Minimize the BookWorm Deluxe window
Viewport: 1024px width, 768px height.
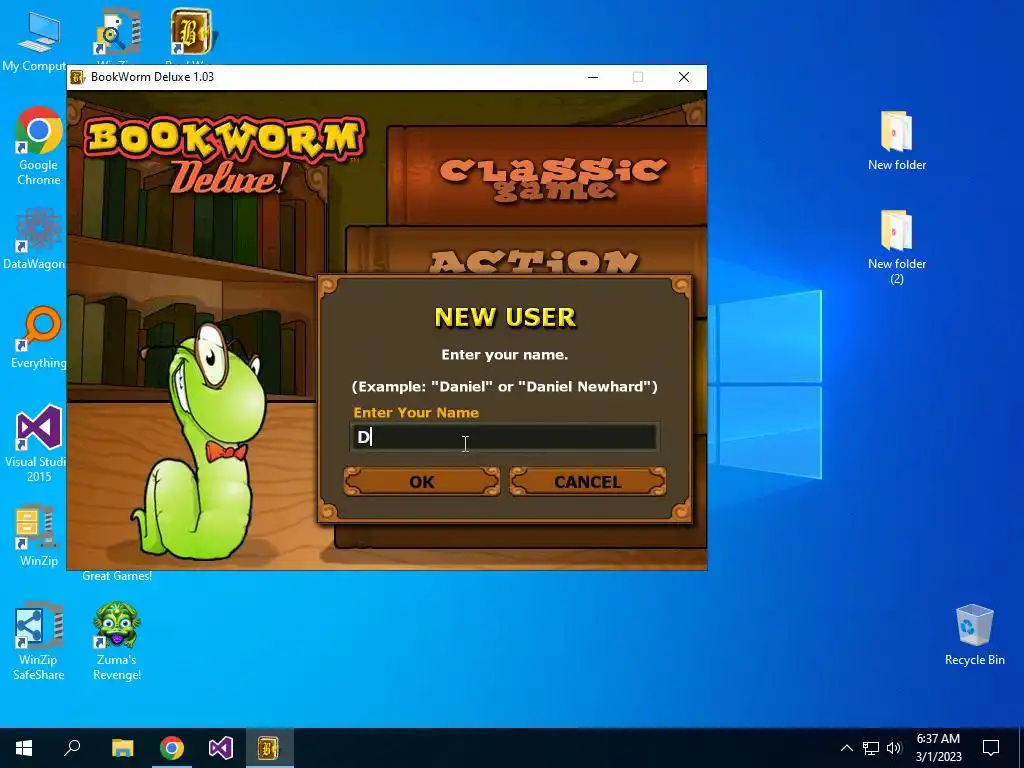point(593,77)
